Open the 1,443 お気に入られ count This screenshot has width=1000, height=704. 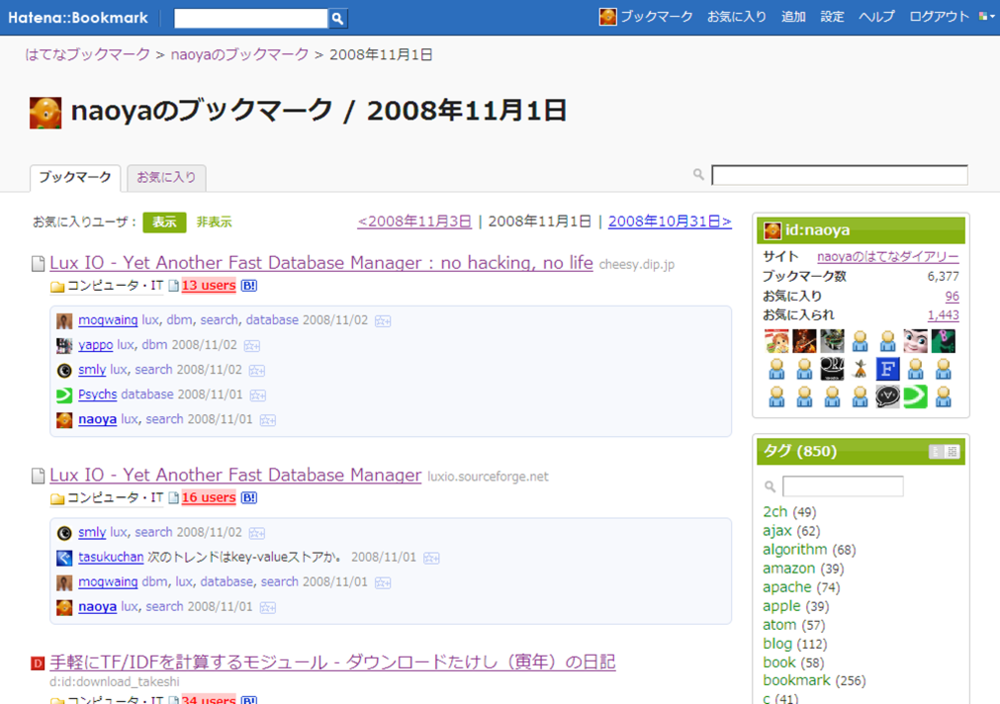click(x=943, y=315)
